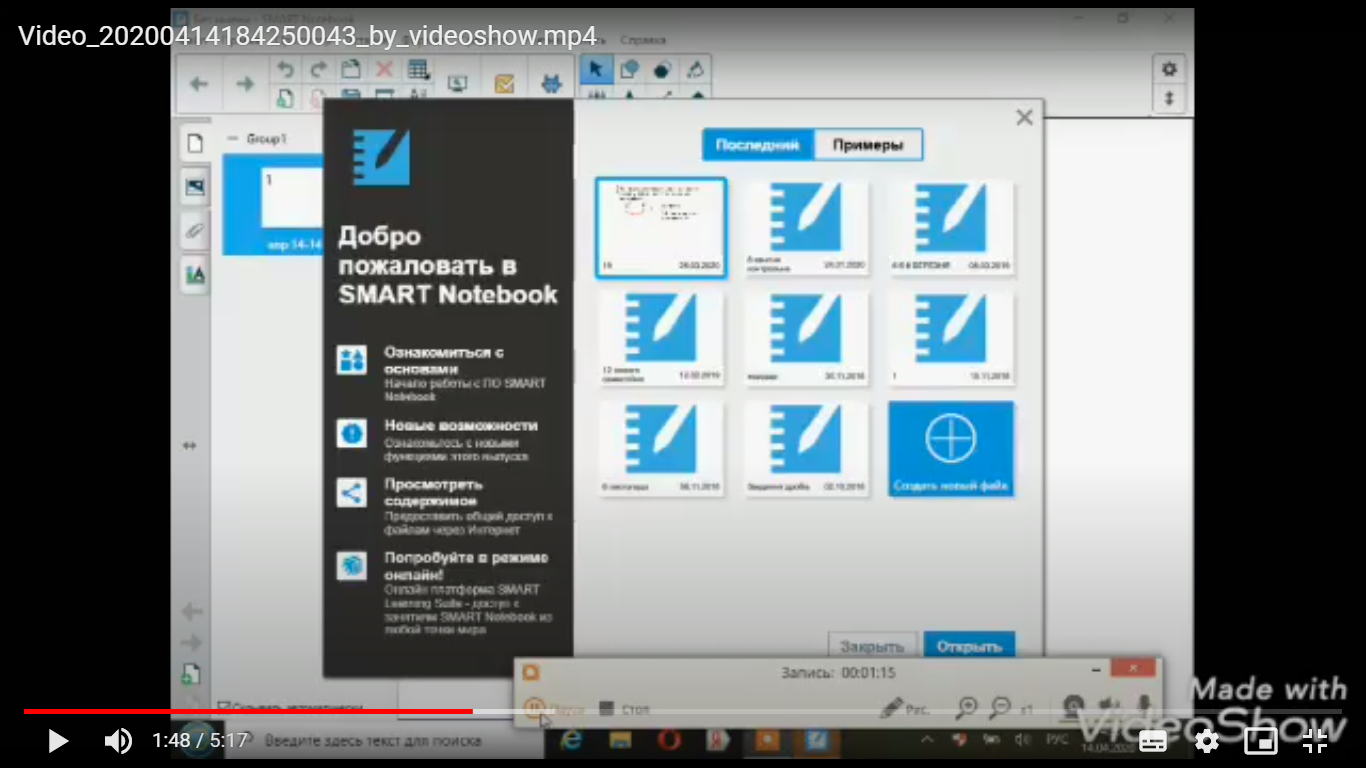Click the Windows taskbar search box
The image size is (1366, 768).
click(x=375, y=741)
